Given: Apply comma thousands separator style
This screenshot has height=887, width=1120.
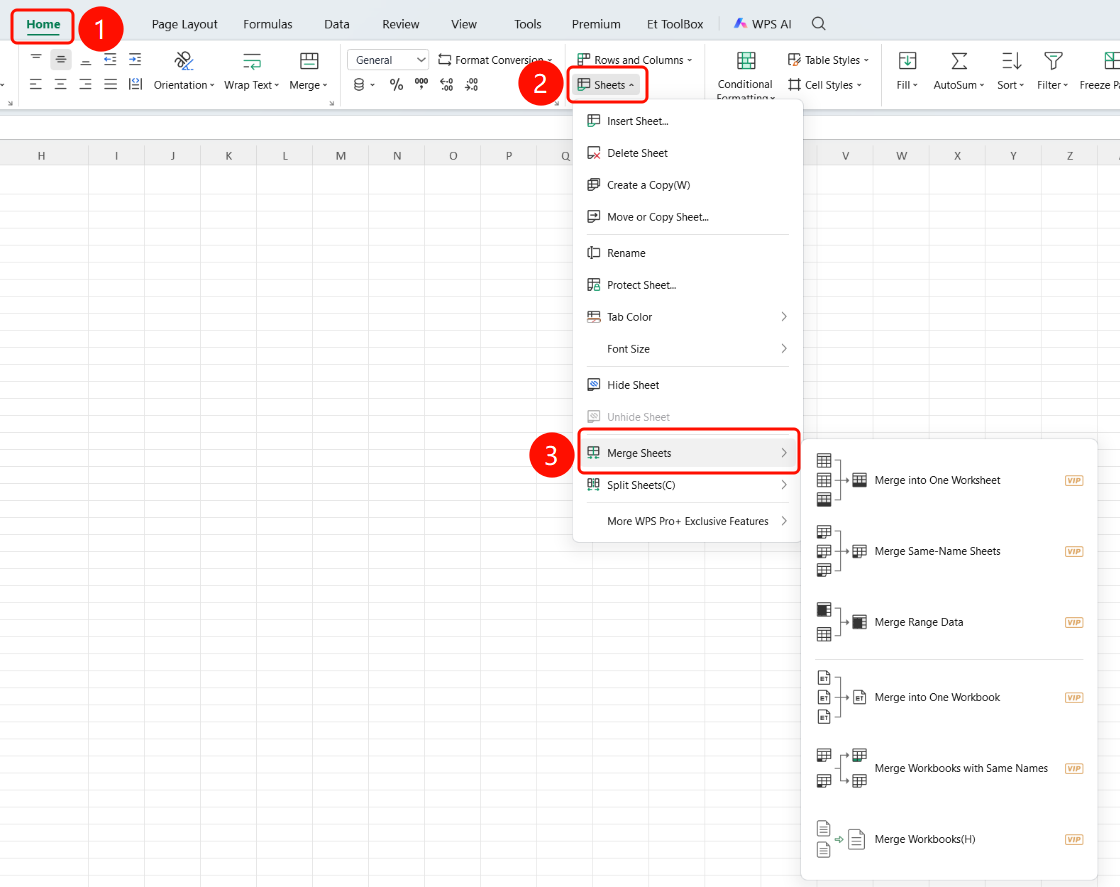Looking at the screenshot, I should pyautogui.click(x=421, y=85).
